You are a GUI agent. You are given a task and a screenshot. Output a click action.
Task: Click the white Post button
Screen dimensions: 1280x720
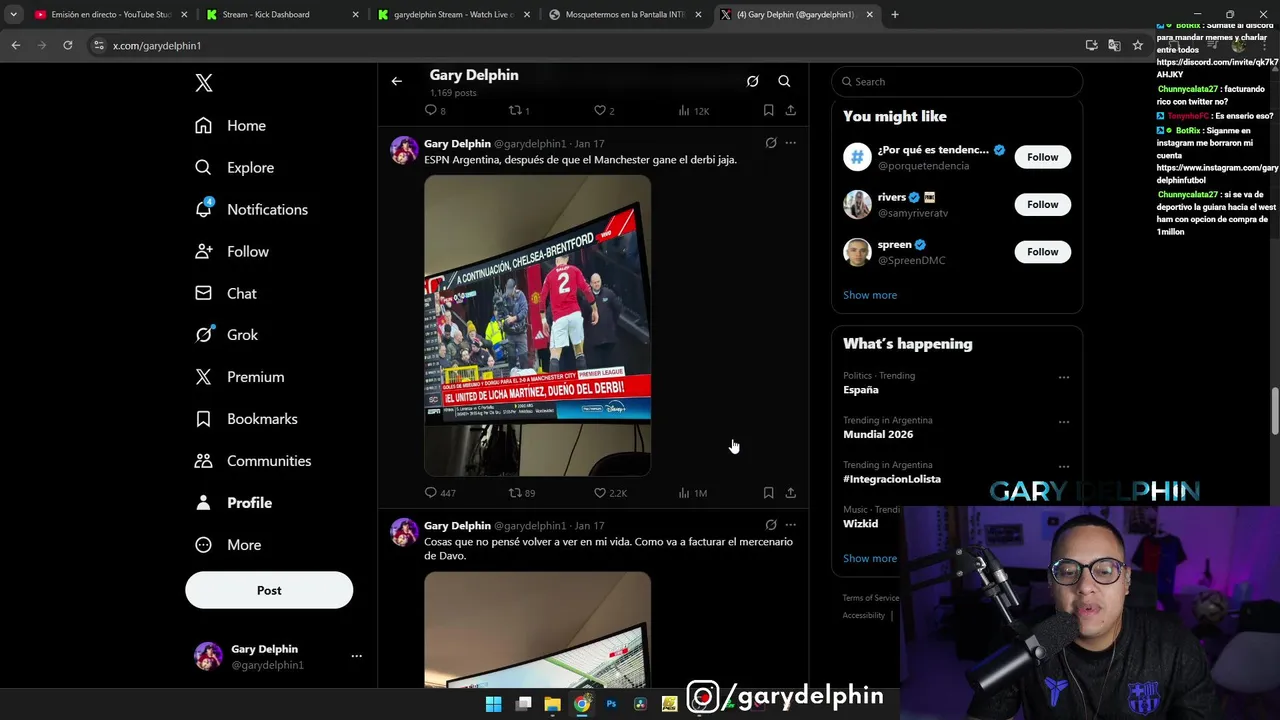point(269,590)
